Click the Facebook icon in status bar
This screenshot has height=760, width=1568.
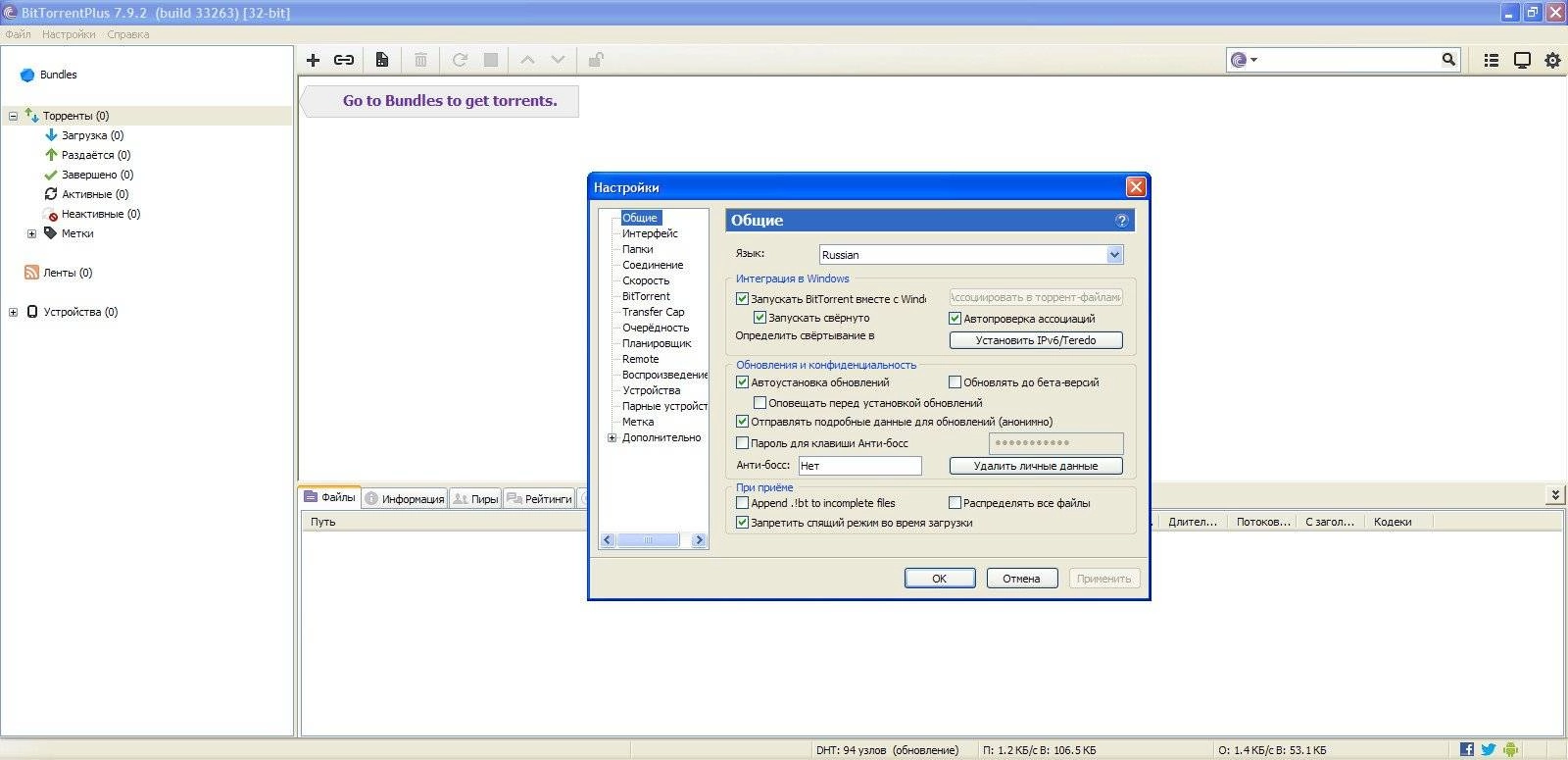click(x=1467, y=749)
